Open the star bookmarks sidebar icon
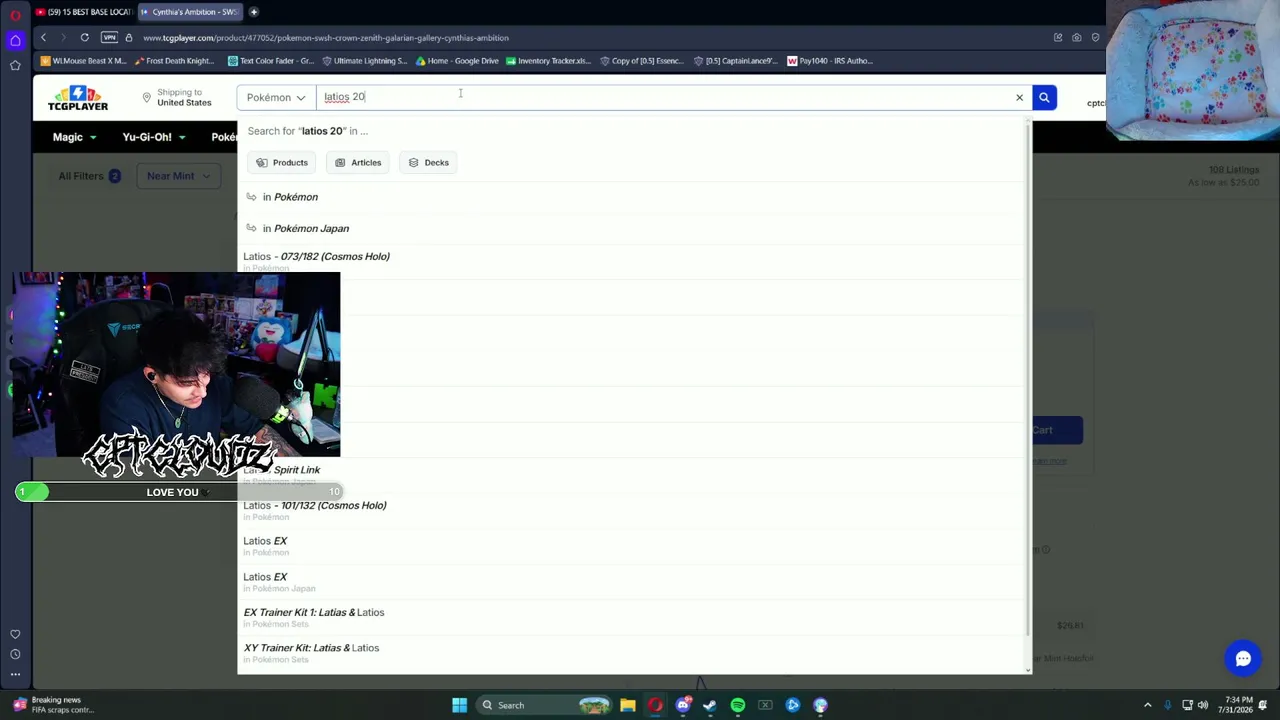This screenshot has width=1280, height=720. (15, 66)
